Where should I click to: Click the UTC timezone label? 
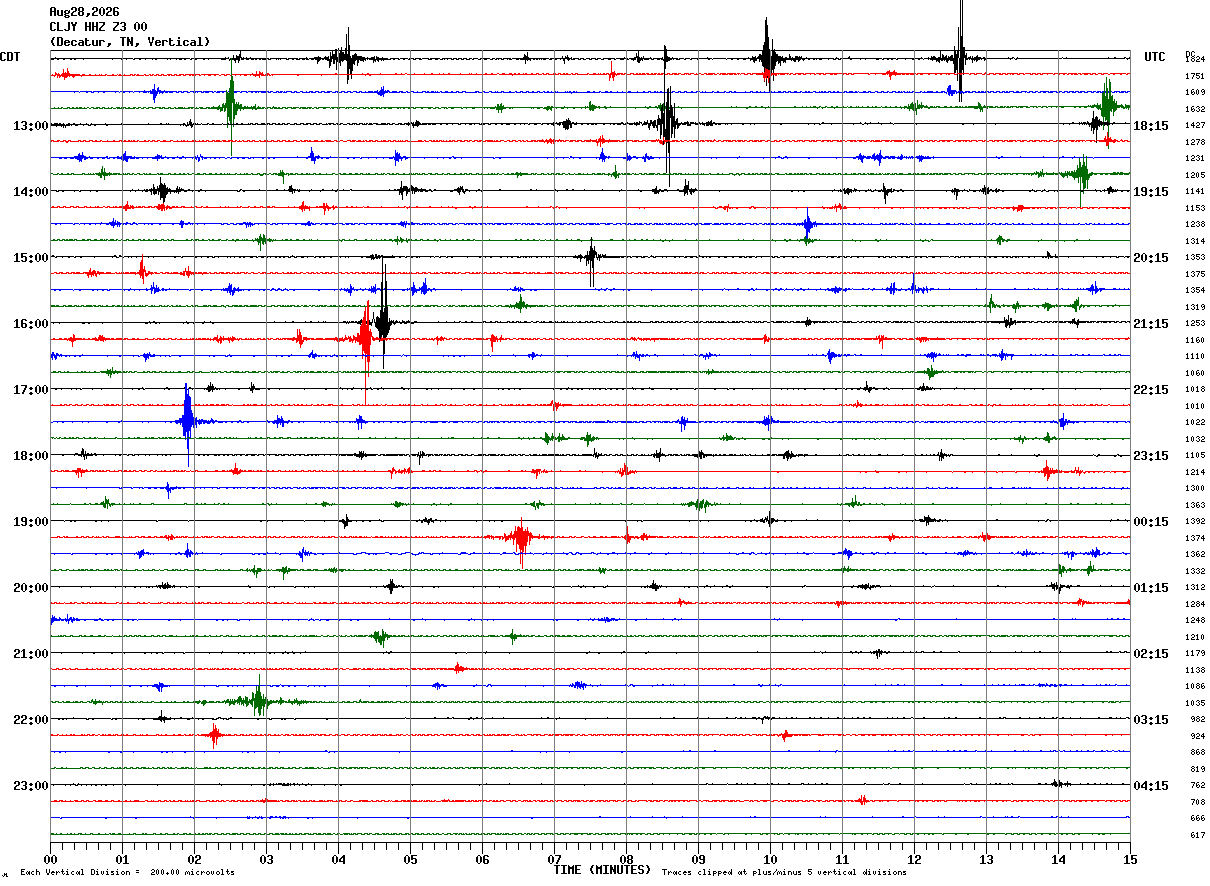coord(1155,57)
